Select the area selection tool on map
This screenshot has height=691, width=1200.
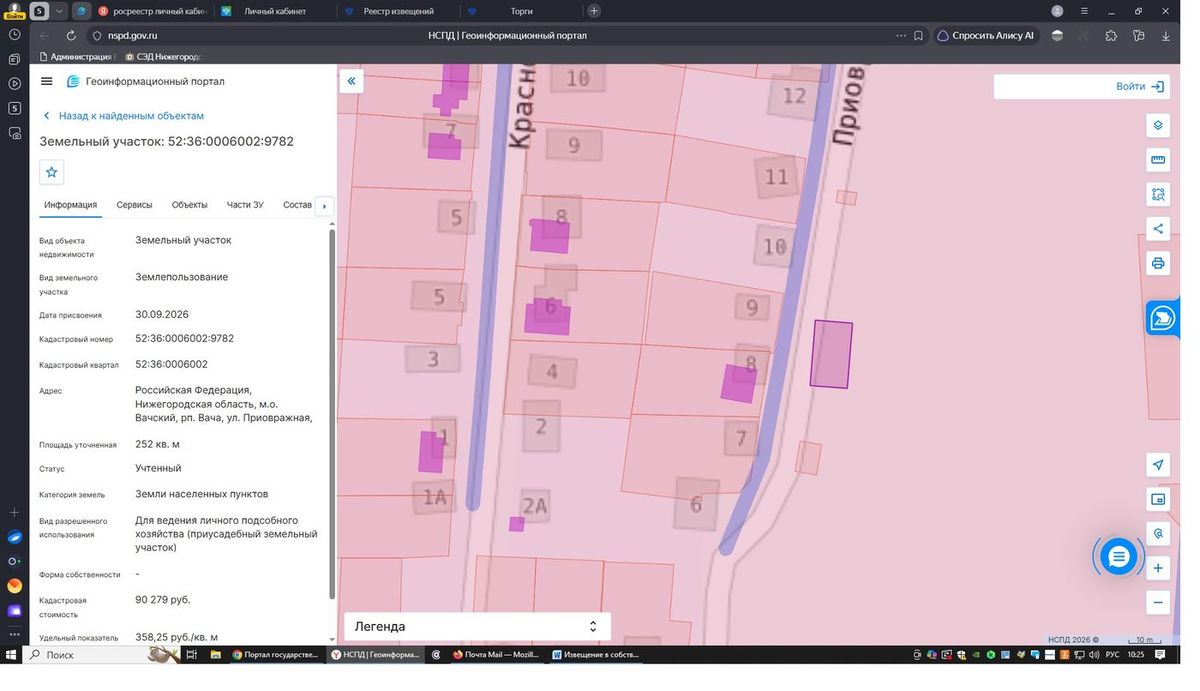click(1158, 194)
